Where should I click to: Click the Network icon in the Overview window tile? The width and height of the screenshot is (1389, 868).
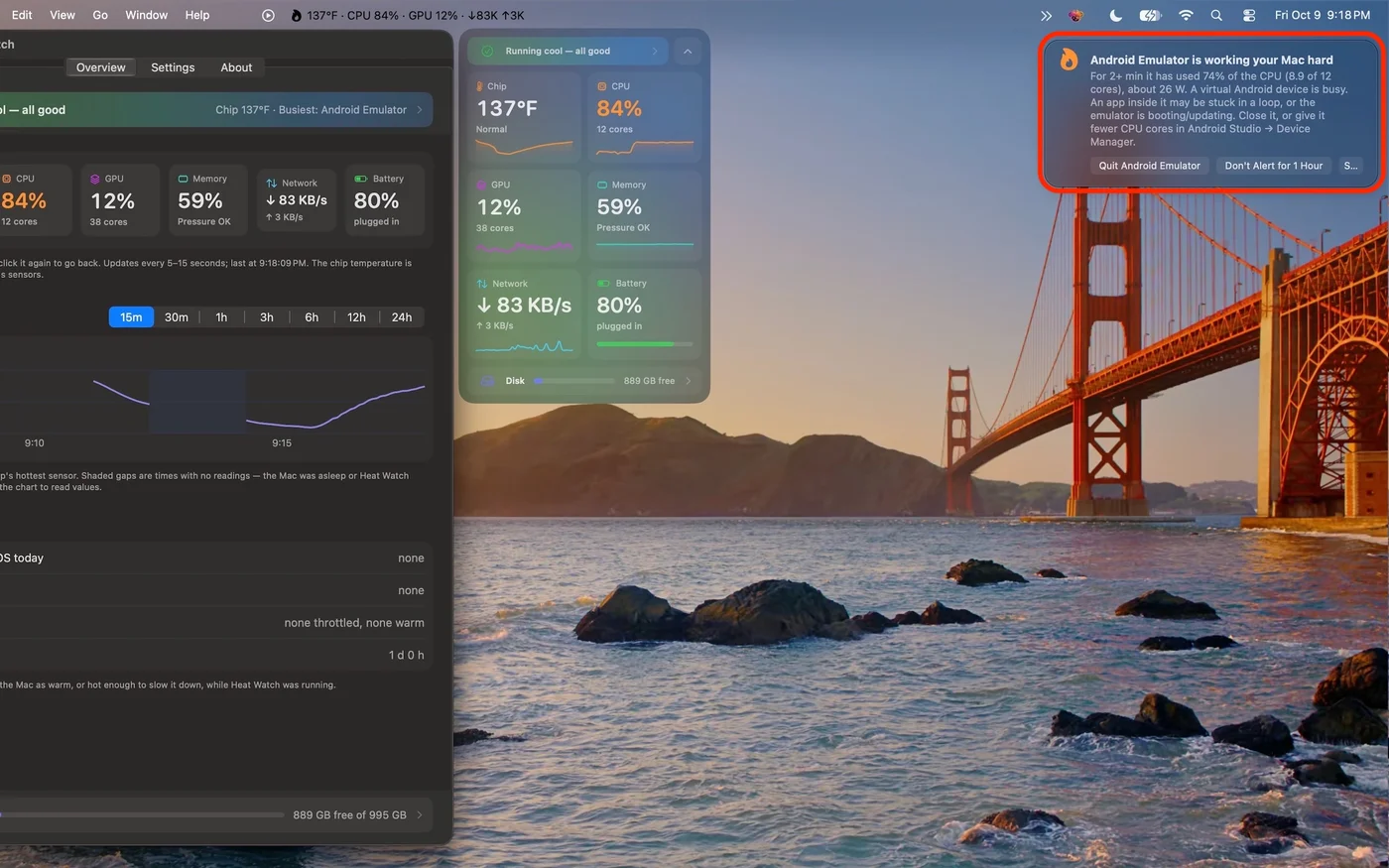(271, 184)
